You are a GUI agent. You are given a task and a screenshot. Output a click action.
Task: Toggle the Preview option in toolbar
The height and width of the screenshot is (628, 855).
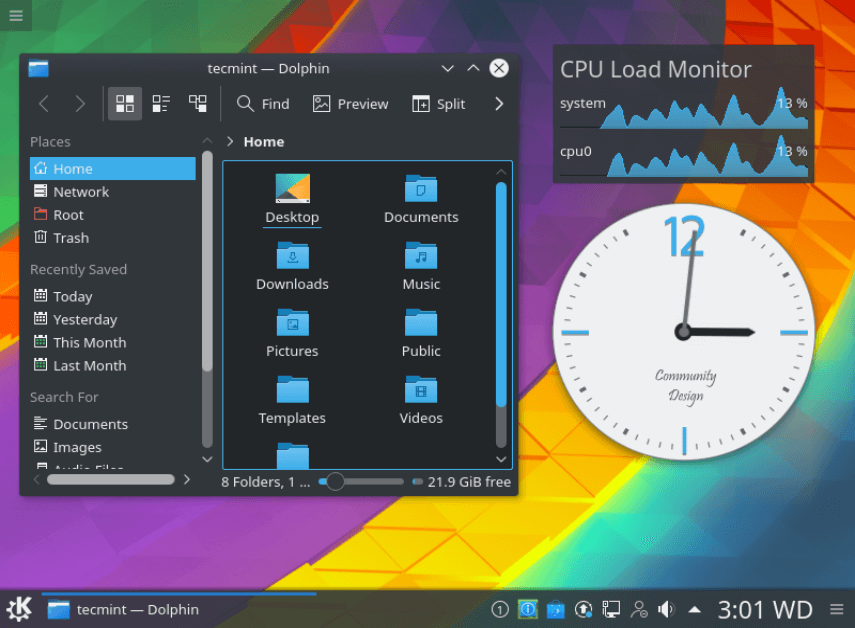point(350,104)
